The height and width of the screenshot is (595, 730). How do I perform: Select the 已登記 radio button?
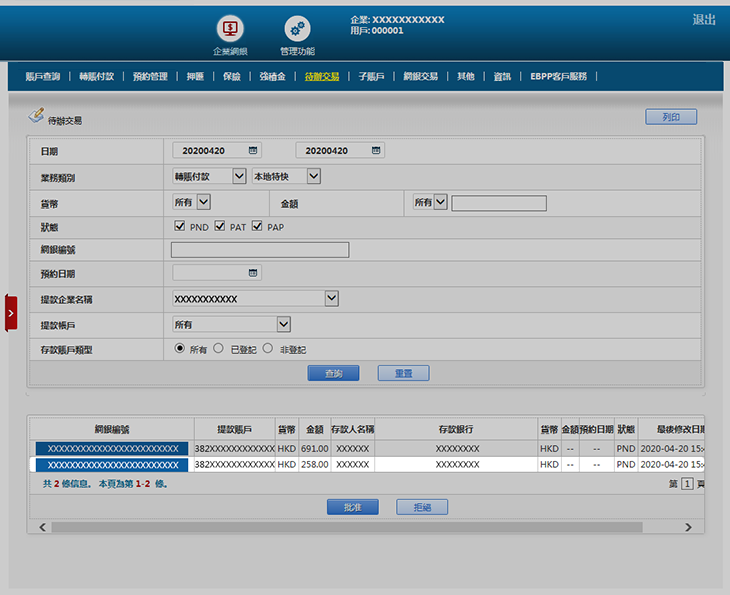218,349
